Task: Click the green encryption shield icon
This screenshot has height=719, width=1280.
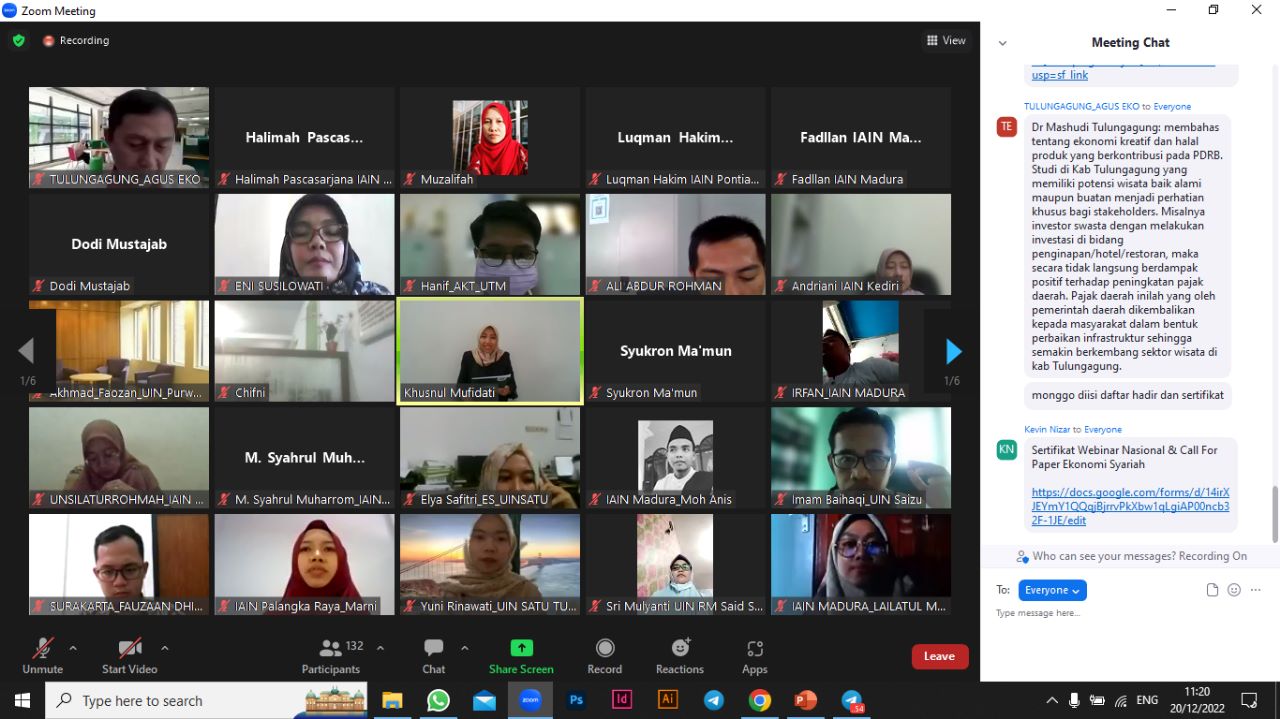Action: click(19, 41)
